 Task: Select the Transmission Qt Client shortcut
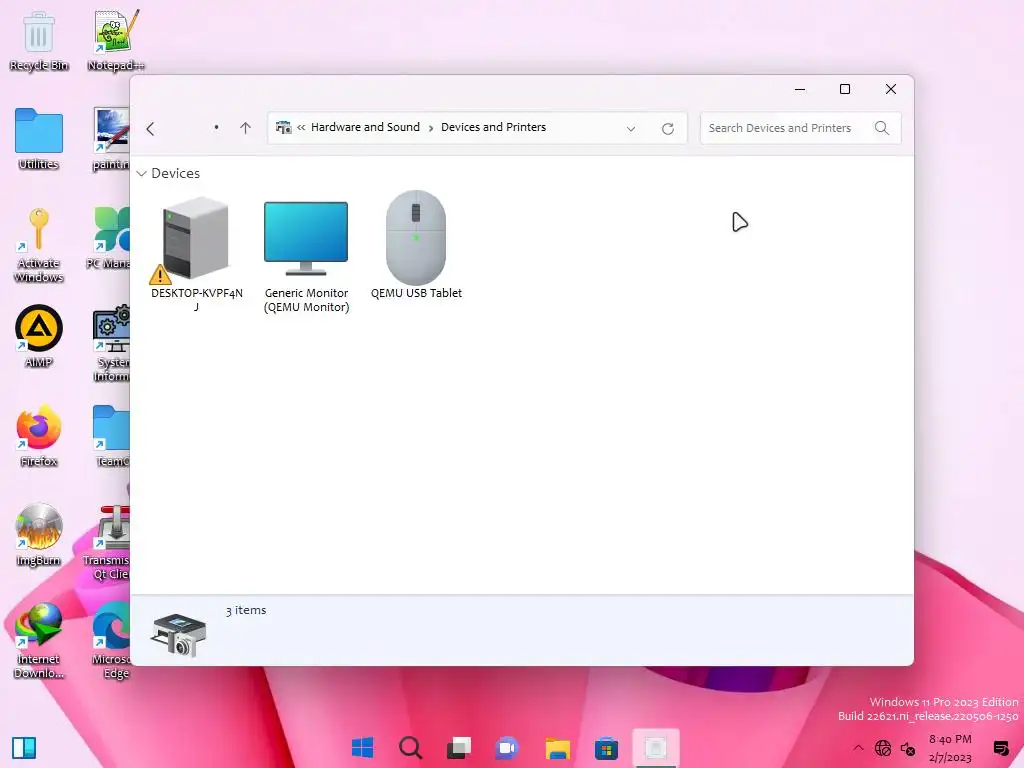coord(108,543)
